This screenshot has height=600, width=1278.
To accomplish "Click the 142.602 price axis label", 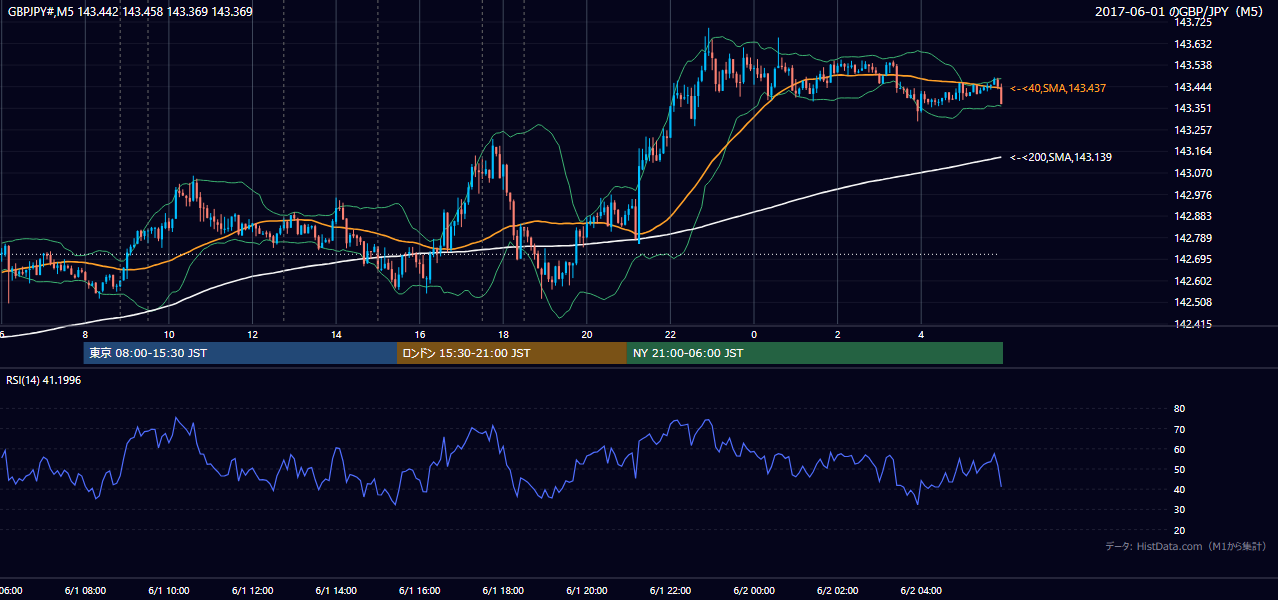I will 1193,281.
